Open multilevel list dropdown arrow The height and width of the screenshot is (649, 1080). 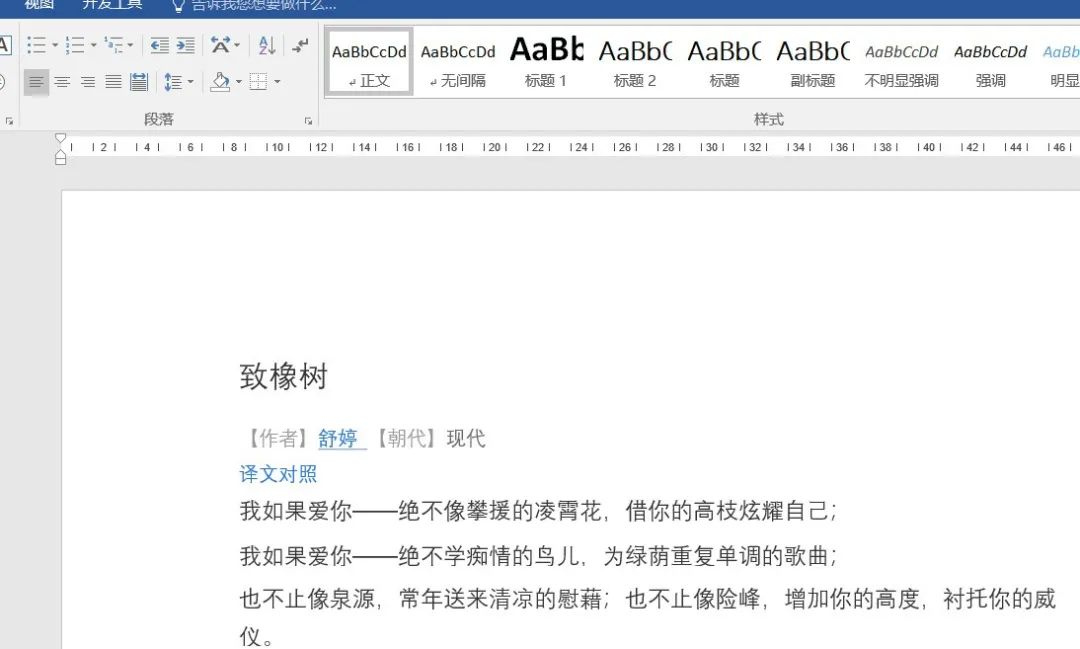click(x=130, y=45)
